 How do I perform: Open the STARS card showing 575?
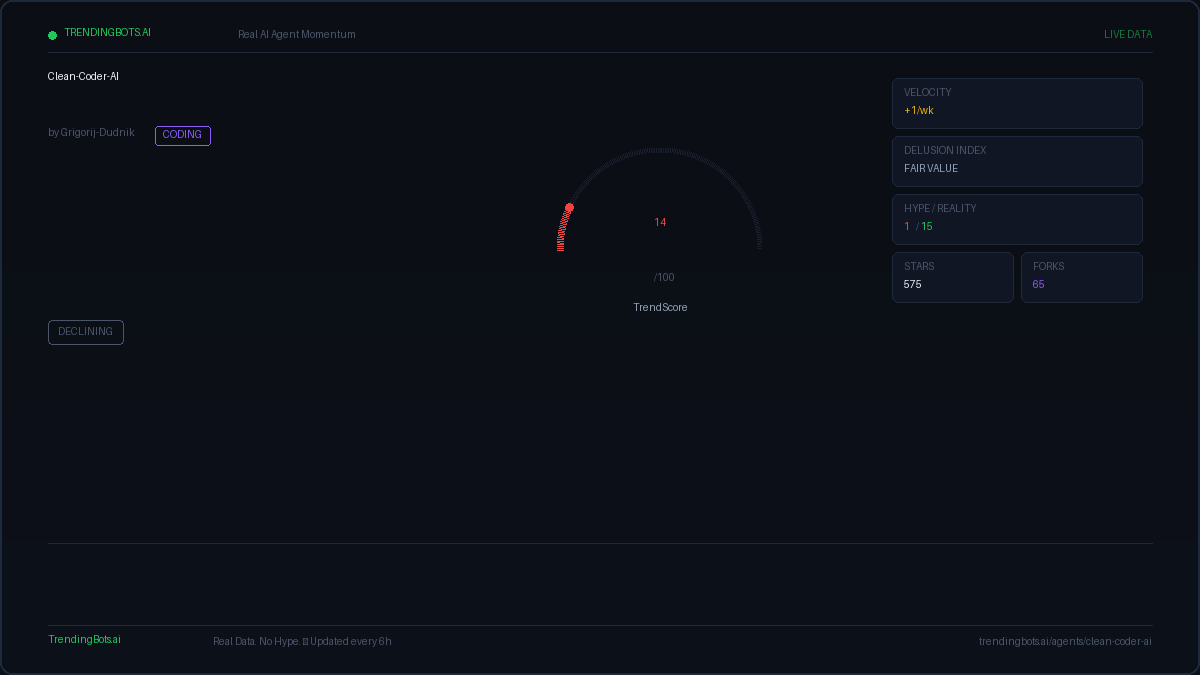953,277
